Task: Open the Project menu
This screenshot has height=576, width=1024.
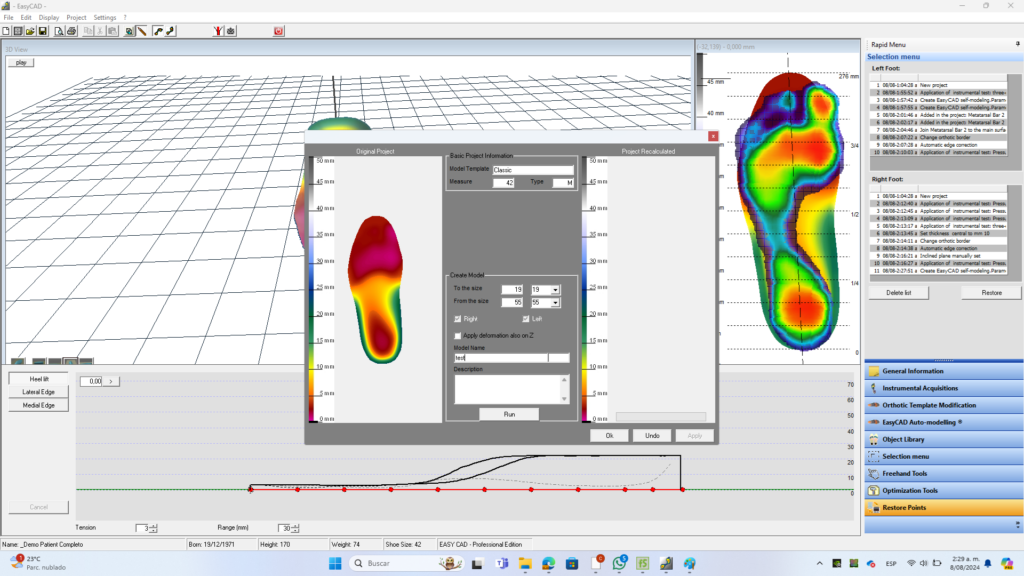Action: 76,18
